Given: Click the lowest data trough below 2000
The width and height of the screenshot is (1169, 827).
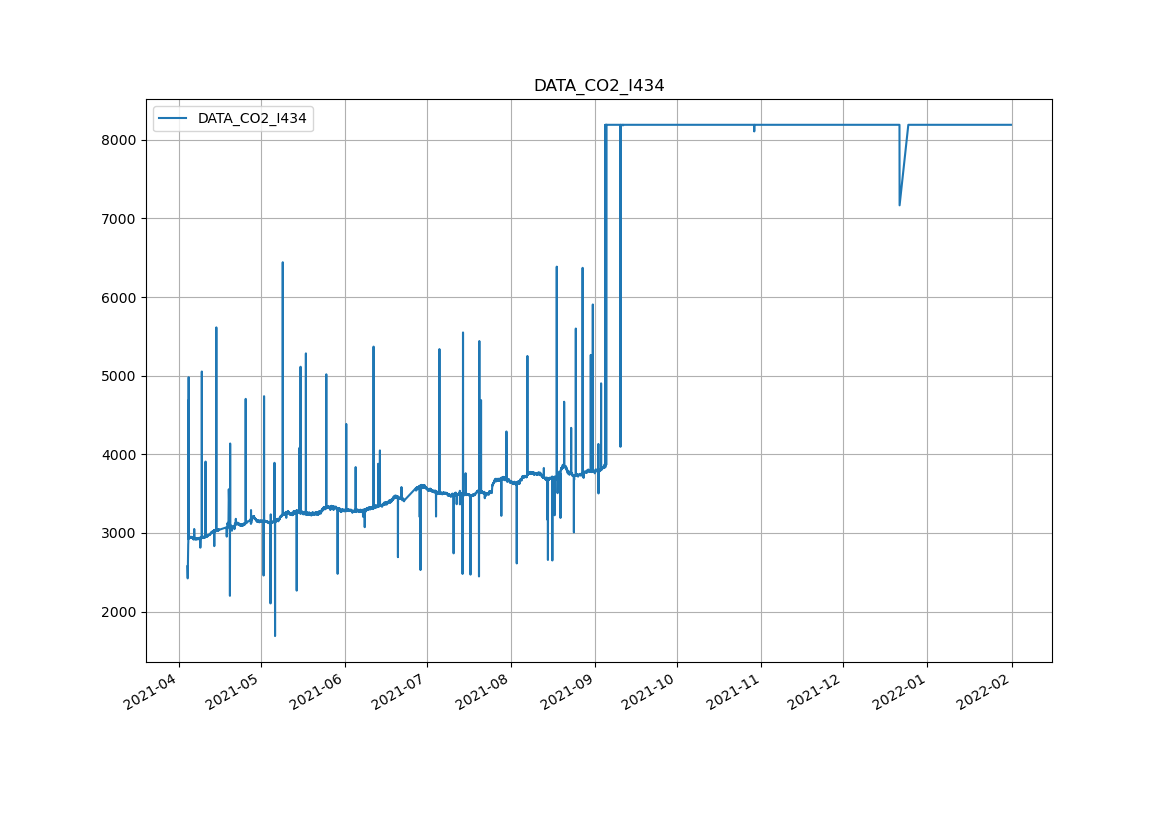Looking at the screenshot, I should (x=275, y=635).
